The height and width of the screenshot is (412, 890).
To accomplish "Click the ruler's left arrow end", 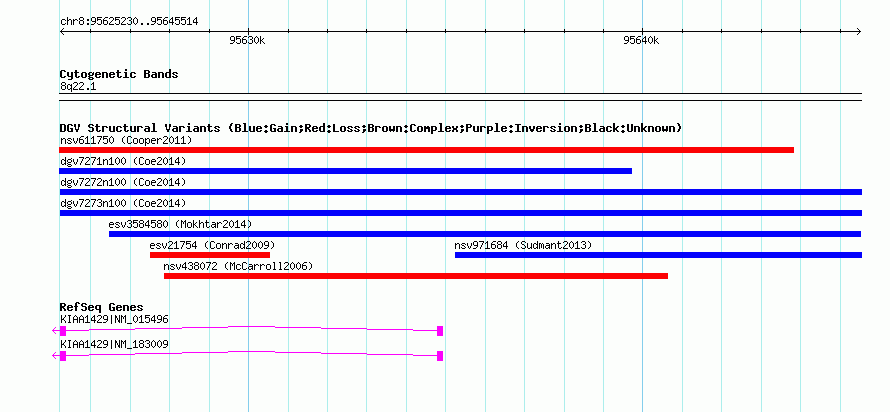I will click(x=62, y=32).
